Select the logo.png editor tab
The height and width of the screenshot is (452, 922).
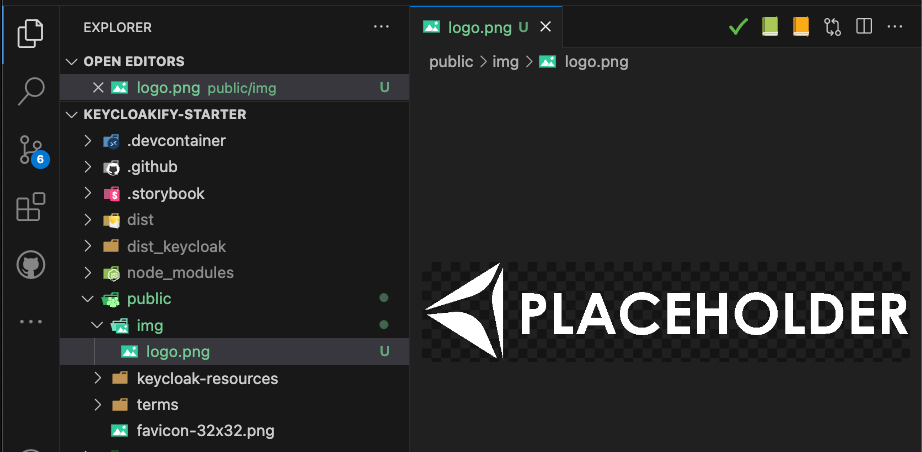click(475, 27)
